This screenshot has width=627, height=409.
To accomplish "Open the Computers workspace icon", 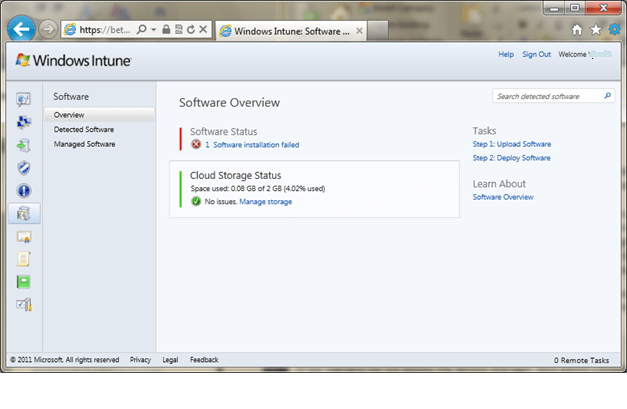I will [x=24, y=122].
